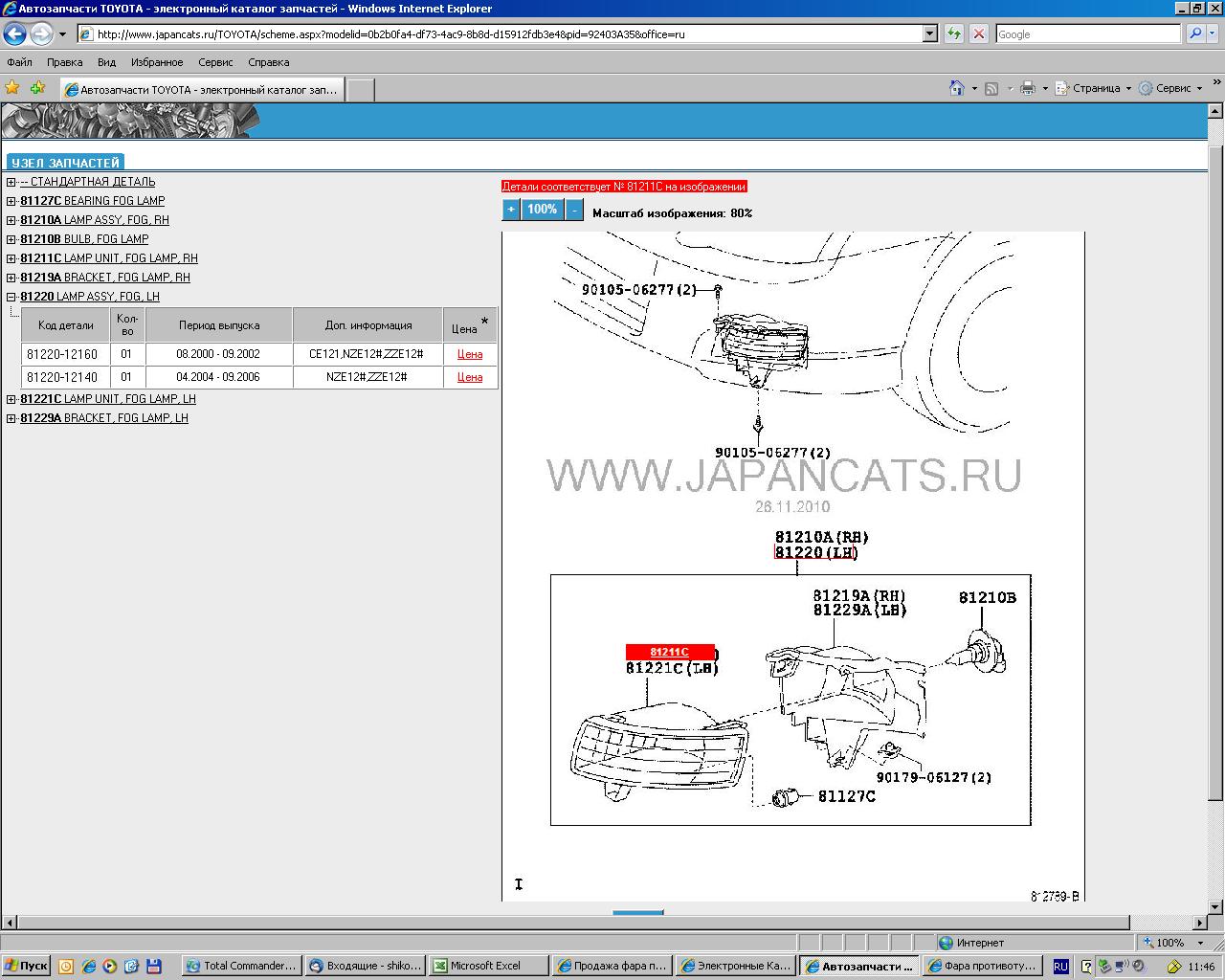This screenshot has height=980, width=1225.
Task: Click the red Stop loading icon
Action: 978,33
